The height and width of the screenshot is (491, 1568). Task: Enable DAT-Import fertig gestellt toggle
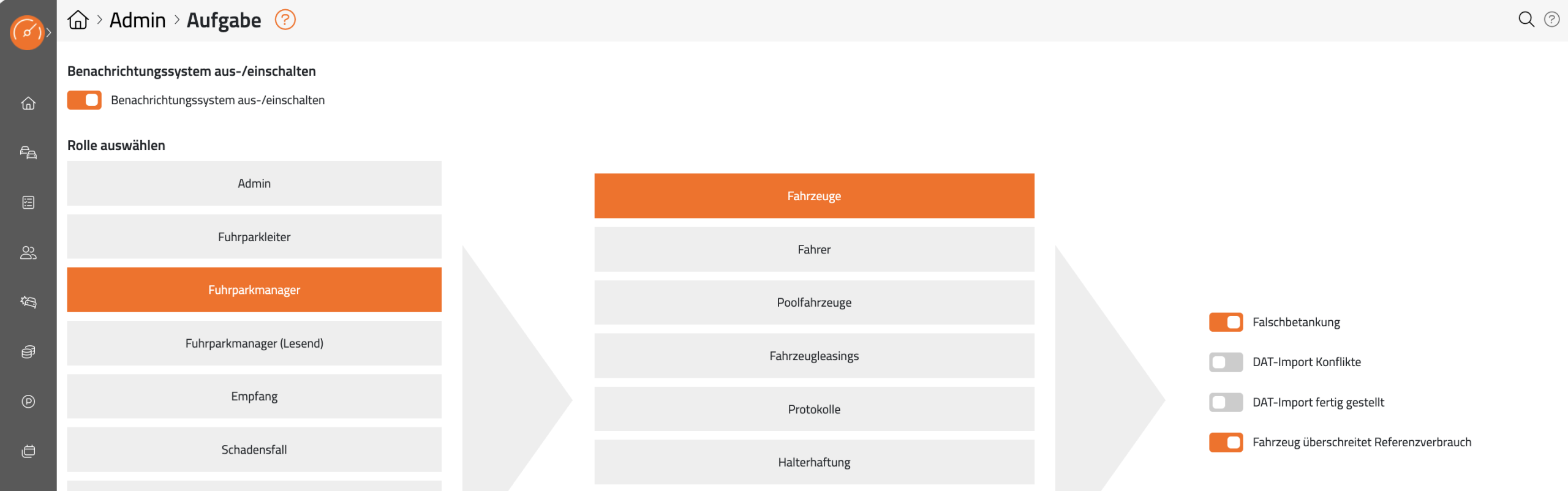(1226, 402)
